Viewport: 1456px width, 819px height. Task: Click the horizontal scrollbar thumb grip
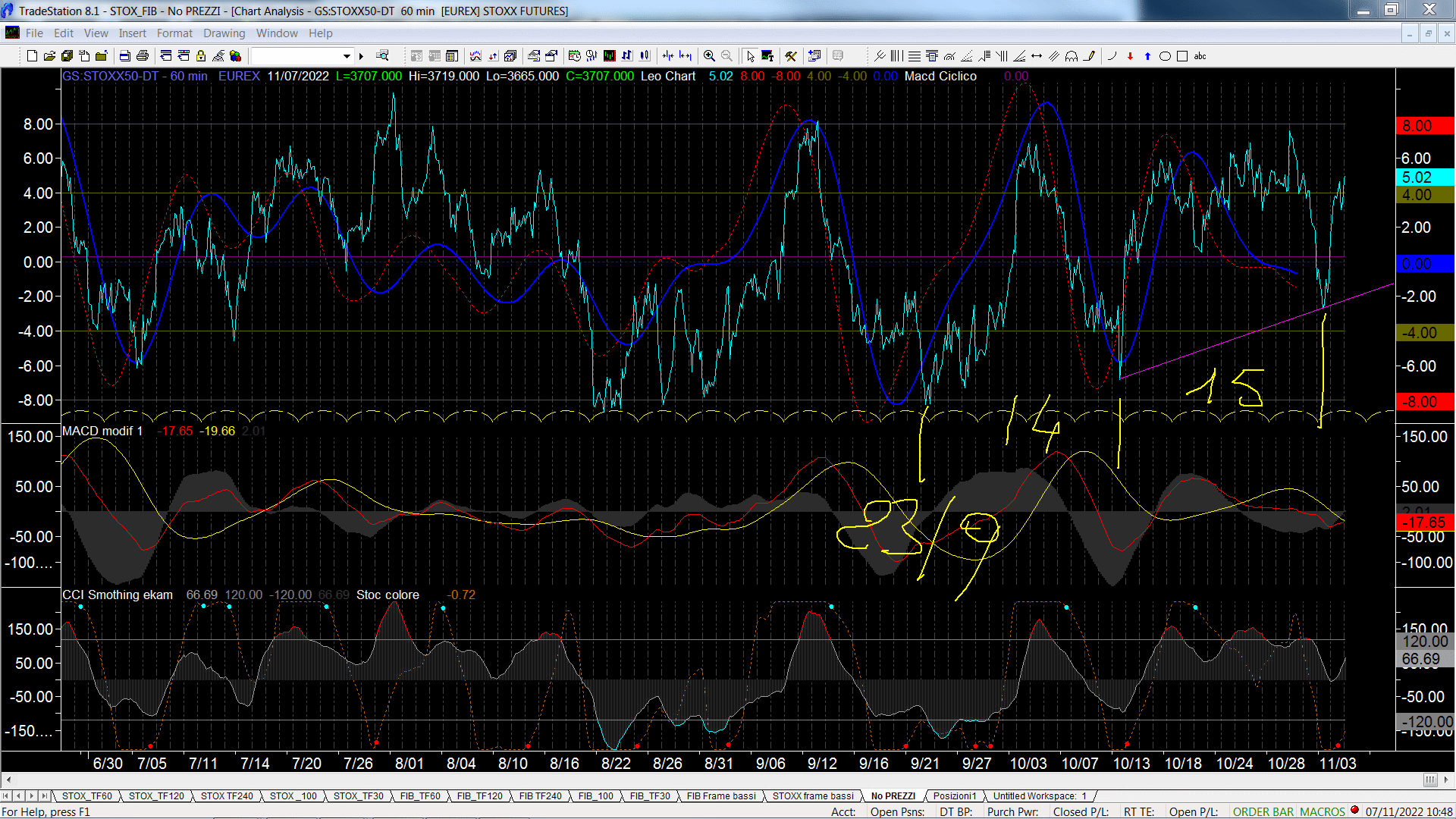coord(1429,780)
